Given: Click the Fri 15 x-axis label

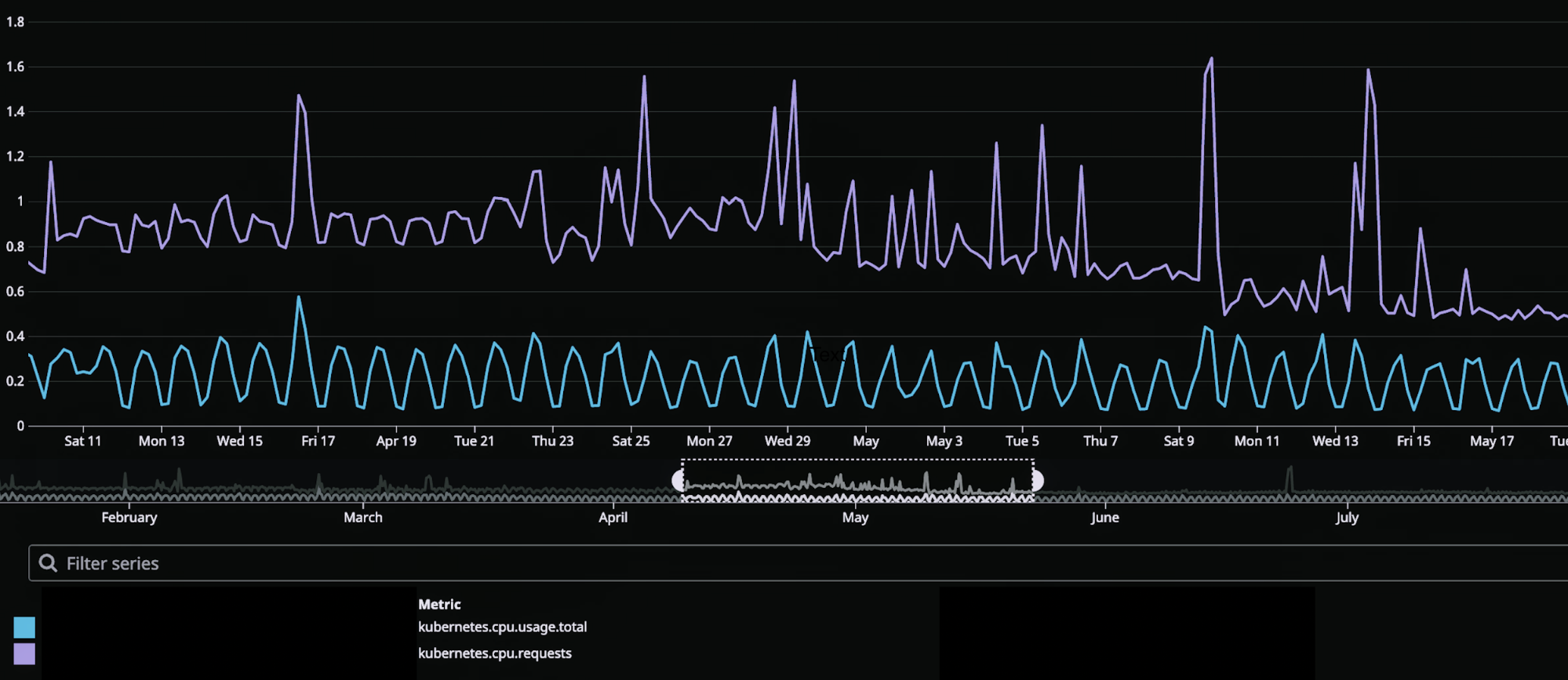Looking at the screenshot, I should coord(1413,441).
